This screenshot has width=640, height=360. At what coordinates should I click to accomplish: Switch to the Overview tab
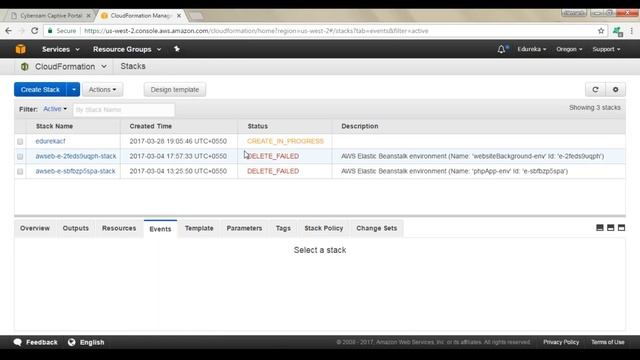point(35,228)
